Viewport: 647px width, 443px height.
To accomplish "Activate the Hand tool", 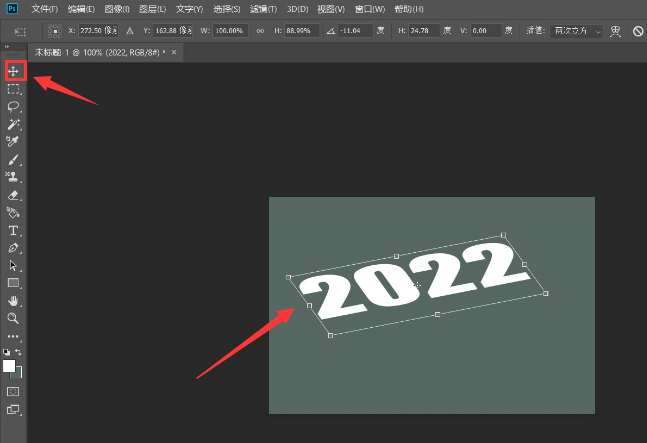I will pyautogui.click(x=14, y=300).
